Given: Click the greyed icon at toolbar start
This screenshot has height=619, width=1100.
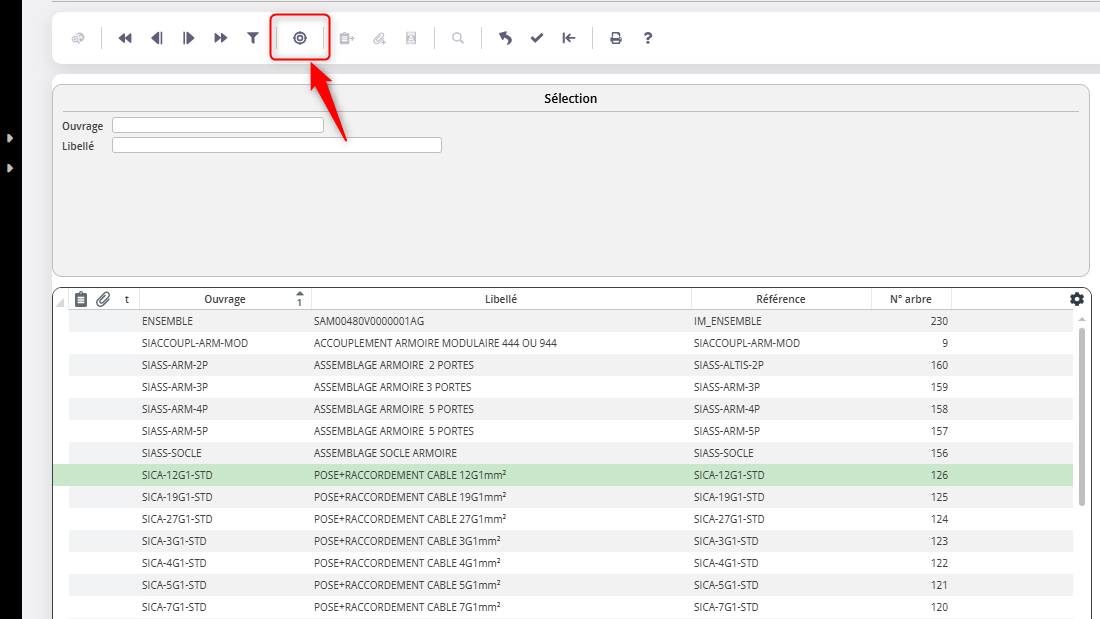Looking at the screenshot, I should pos(78,38).
